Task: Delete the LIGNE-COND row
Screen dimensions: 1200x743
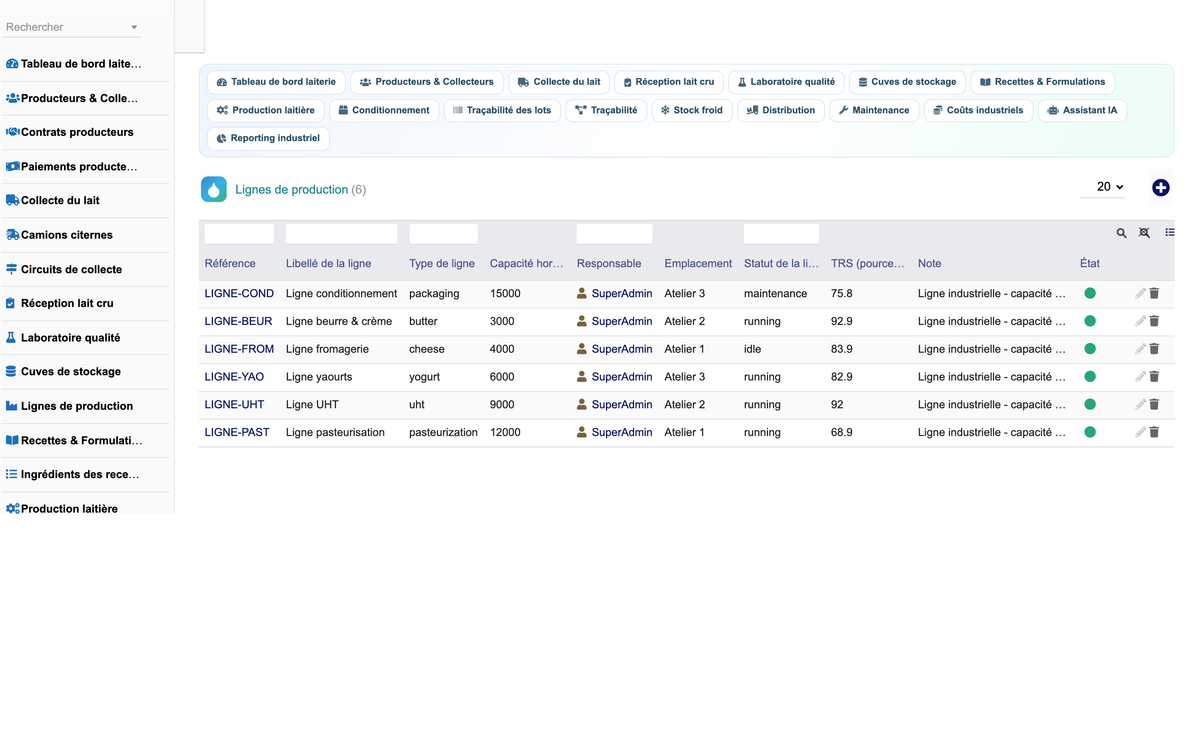Action: 1154,293
